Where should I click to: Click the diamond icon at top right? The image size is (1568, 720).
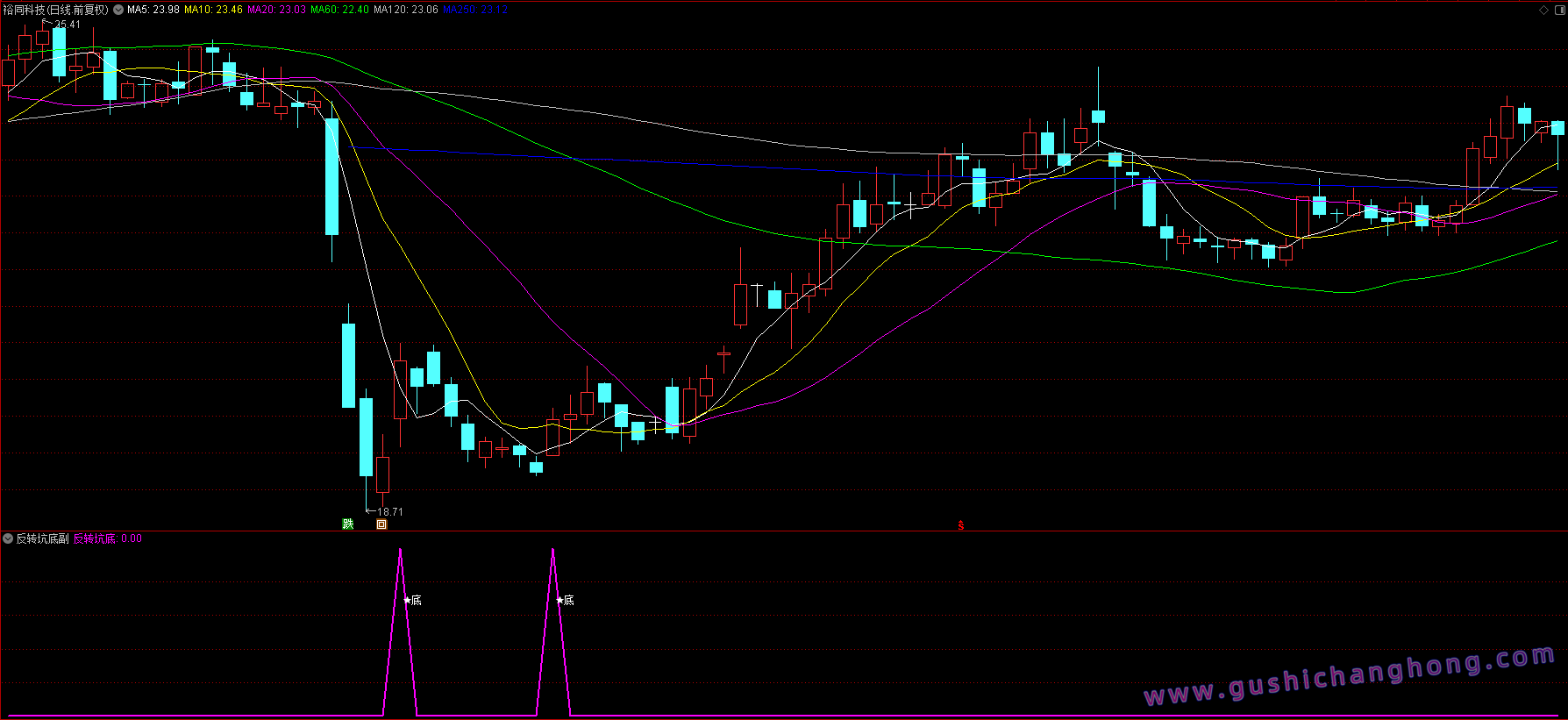point(1544,10)
